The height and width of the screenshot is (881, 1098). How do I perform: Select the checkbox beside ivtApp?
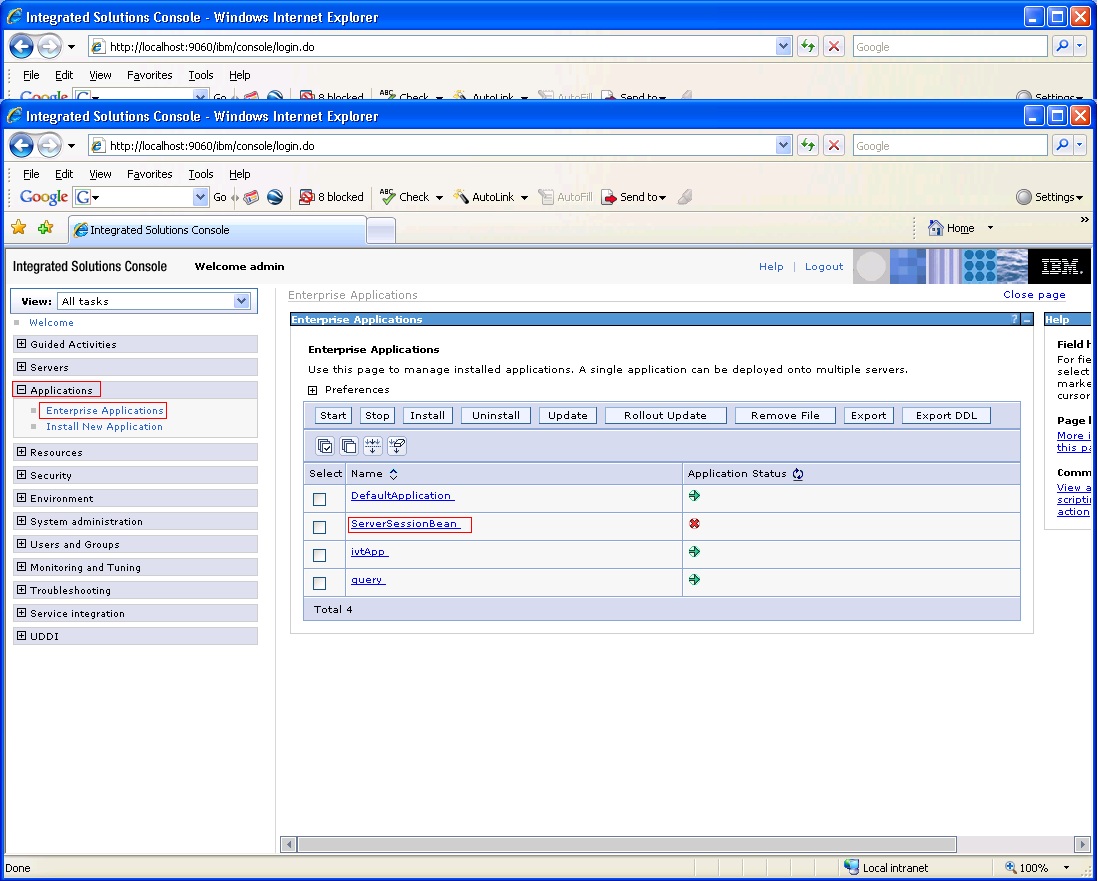pos(320,555)
